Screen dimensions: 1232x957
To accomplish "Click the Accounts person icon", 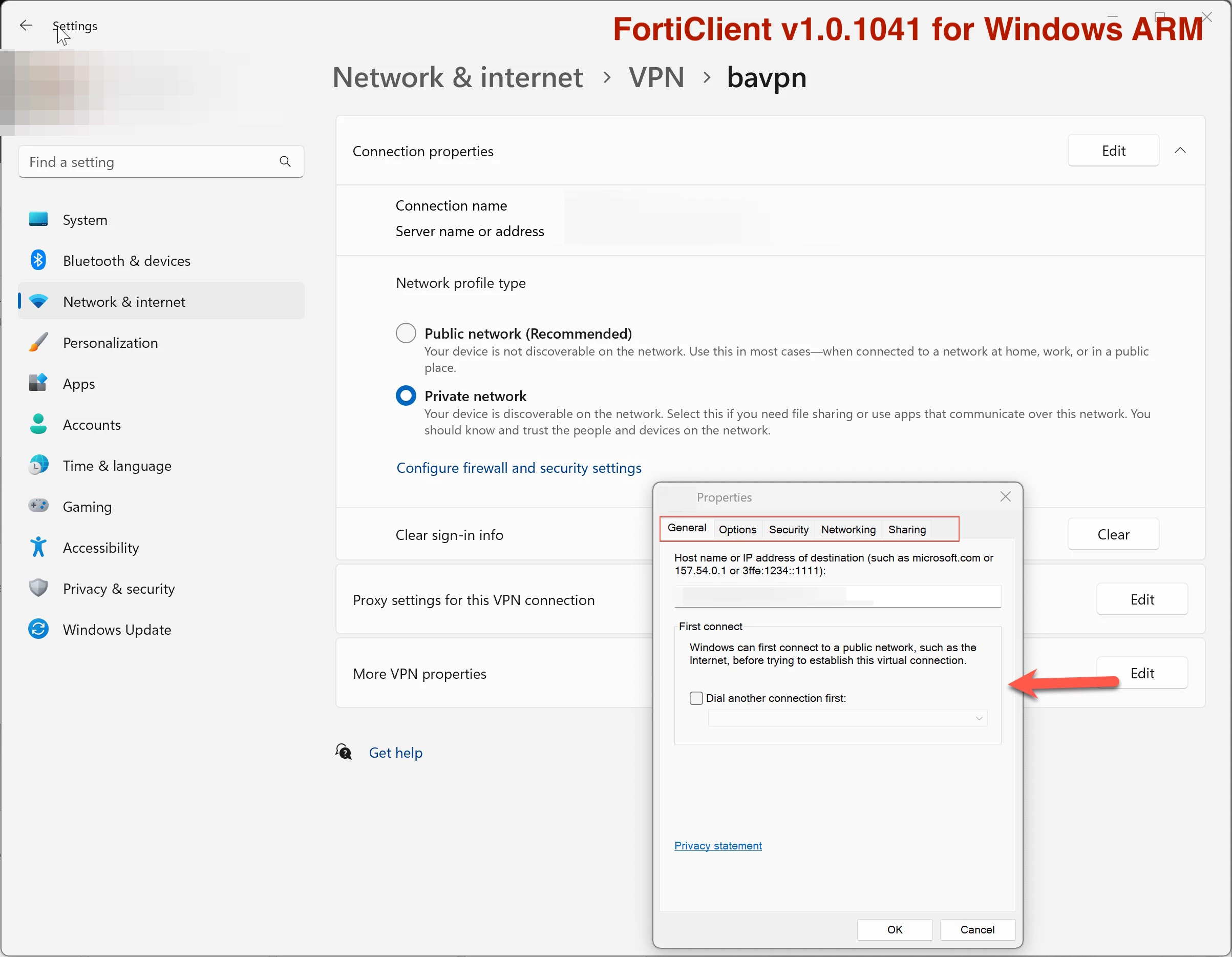I will pos(38,424).
